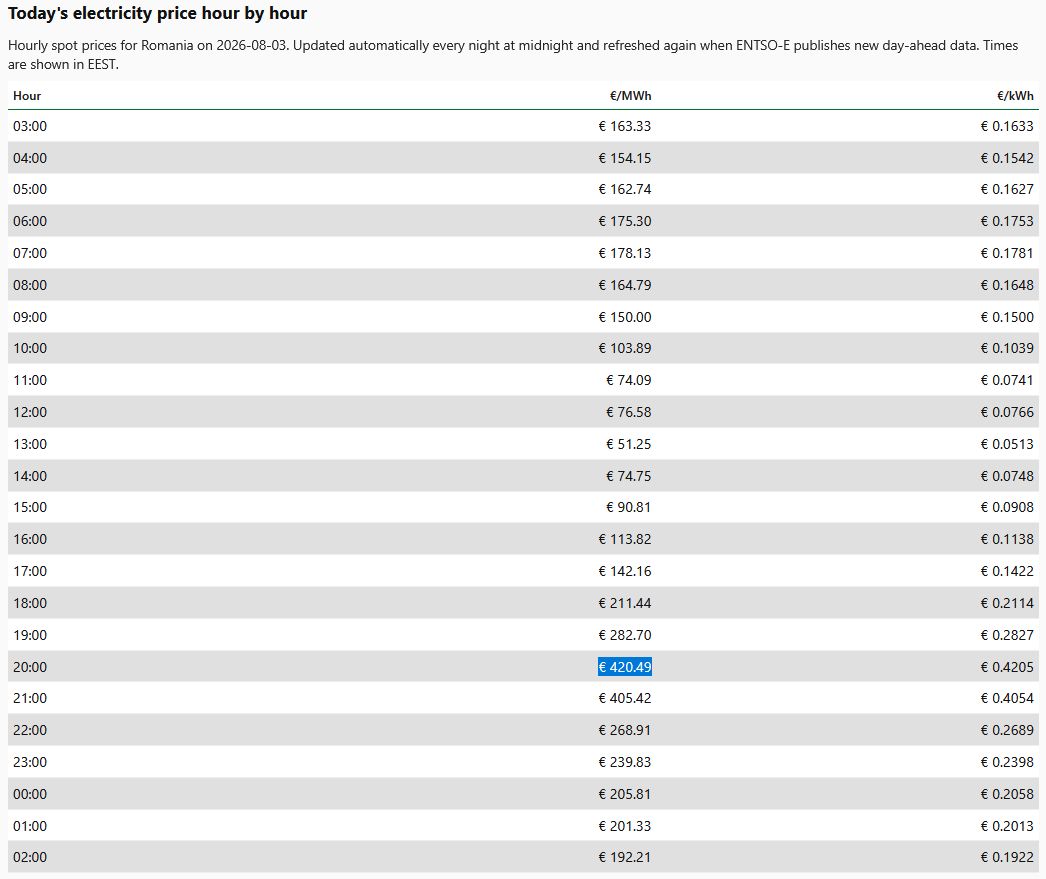The width and height of the screenshot is (1046, 879).
Task: Select the 20:00 hour cell
Action: [x=30, y=667]
